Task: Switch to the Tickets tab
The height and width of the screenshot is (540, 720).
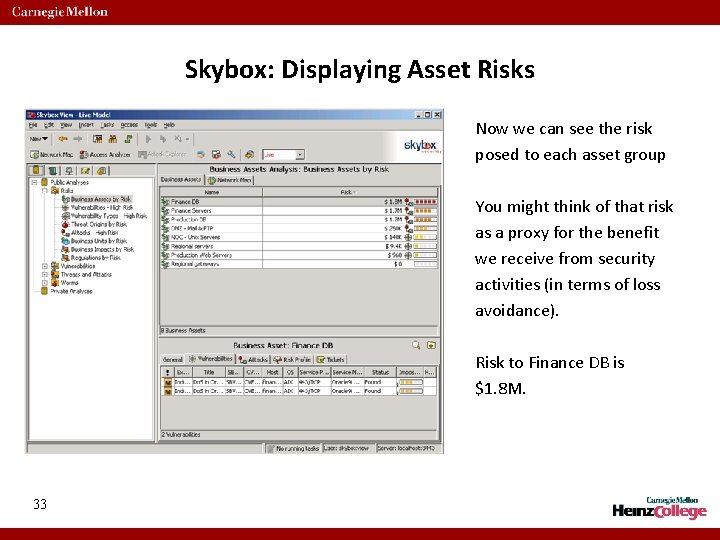Action: click(x=331, y=360)
